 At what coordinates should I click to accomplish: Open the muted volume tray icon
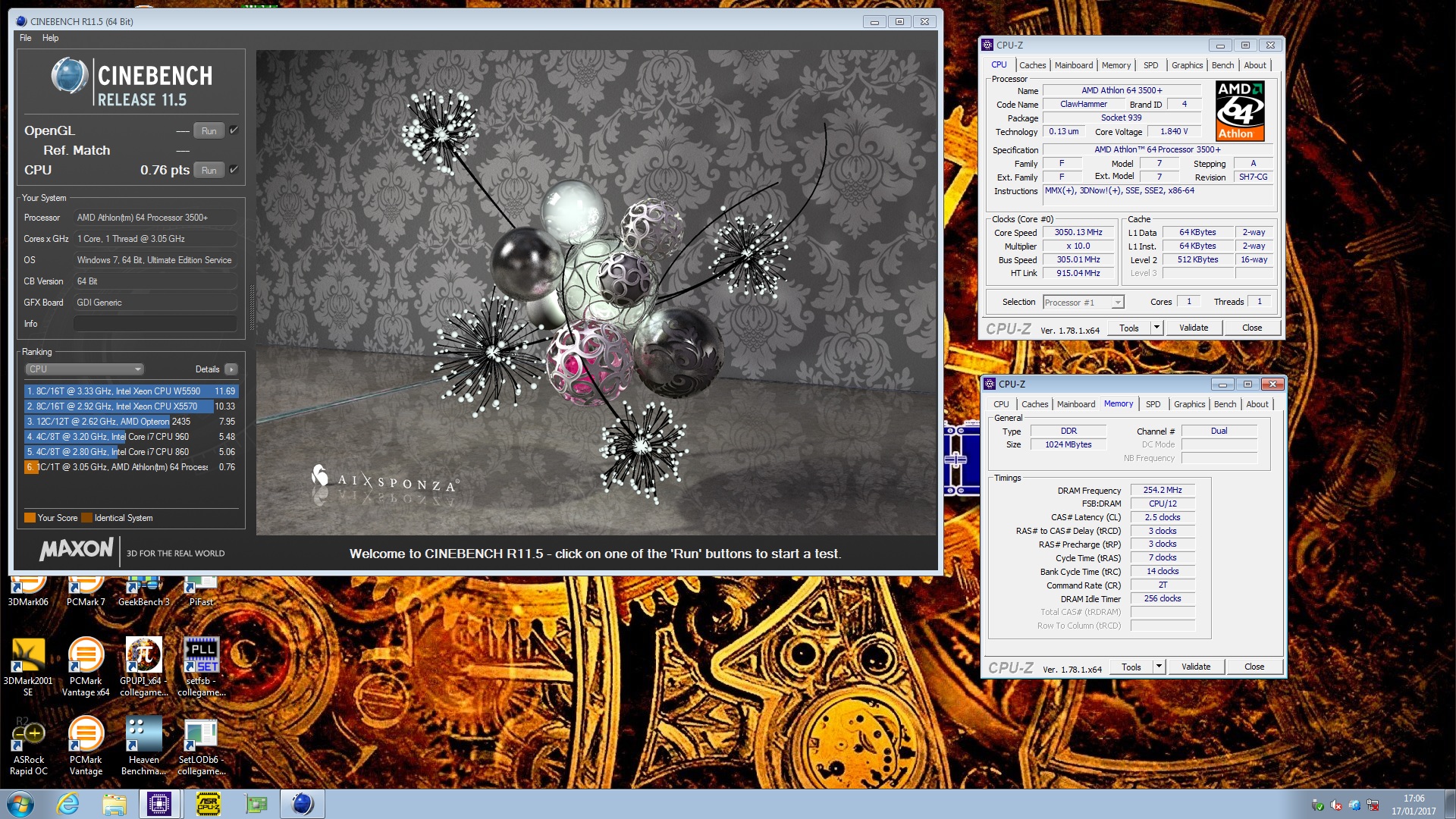pos(1336,805)
